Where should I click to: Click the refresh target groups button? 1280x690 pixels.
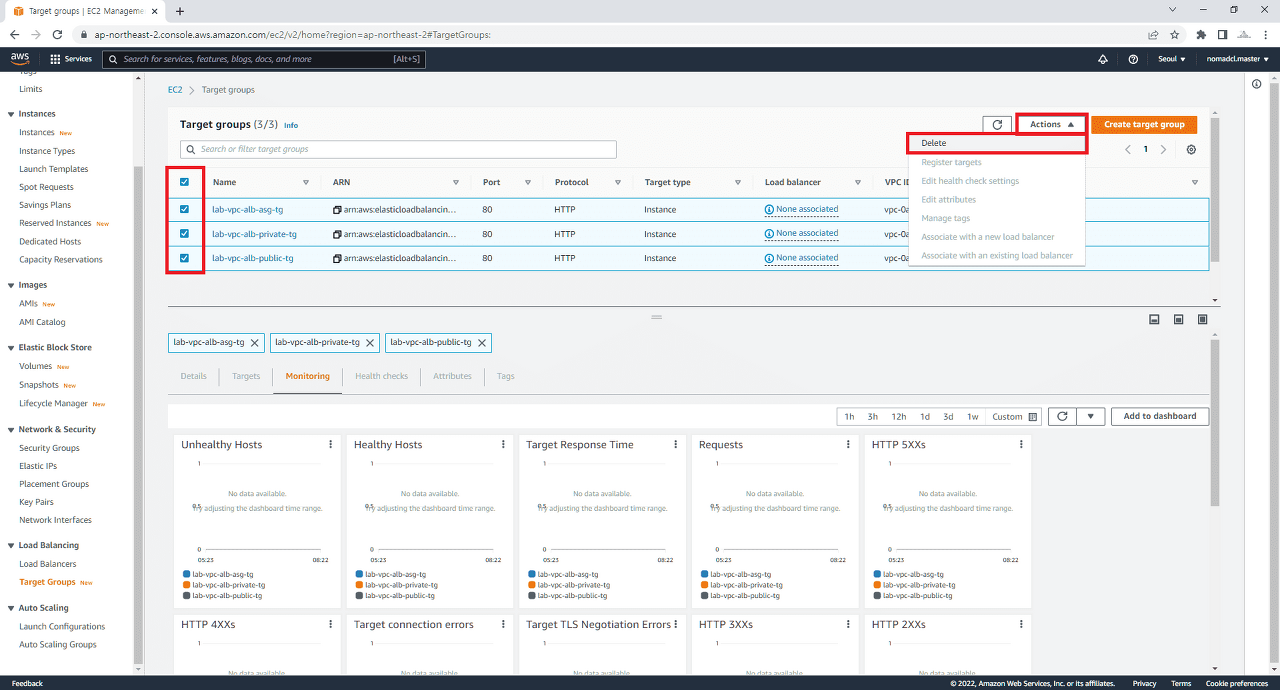[x=996, y=124]
